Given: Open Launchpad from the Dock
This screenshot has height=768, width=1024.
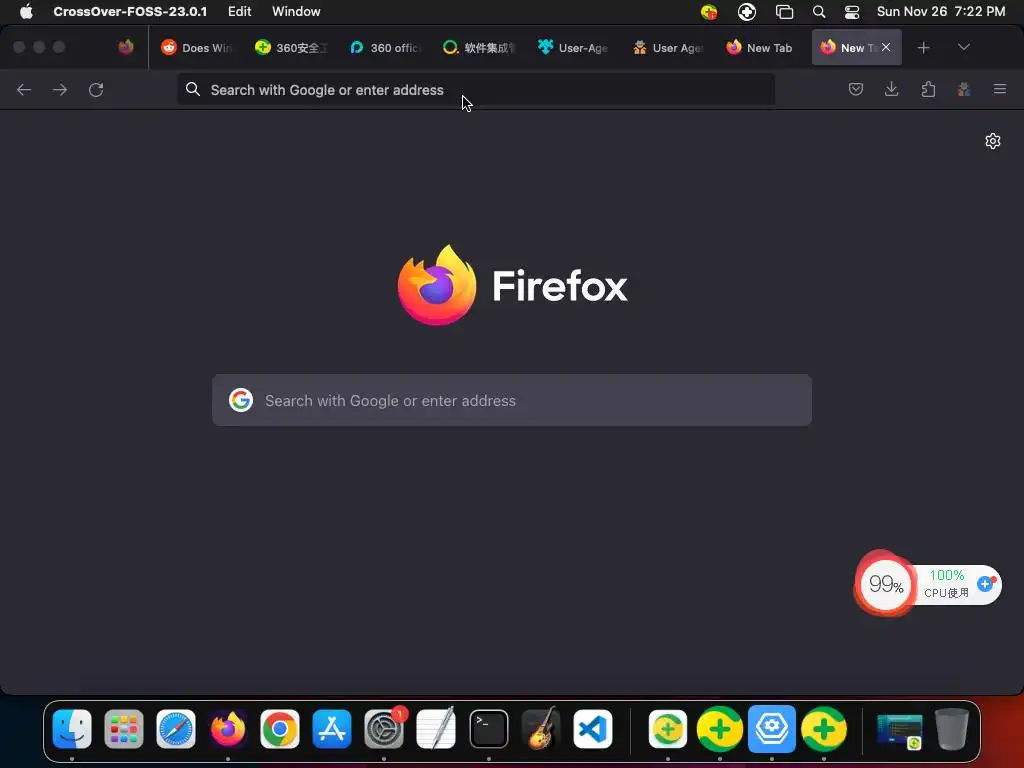Looking at the screenshot, I should pos(123,728).
